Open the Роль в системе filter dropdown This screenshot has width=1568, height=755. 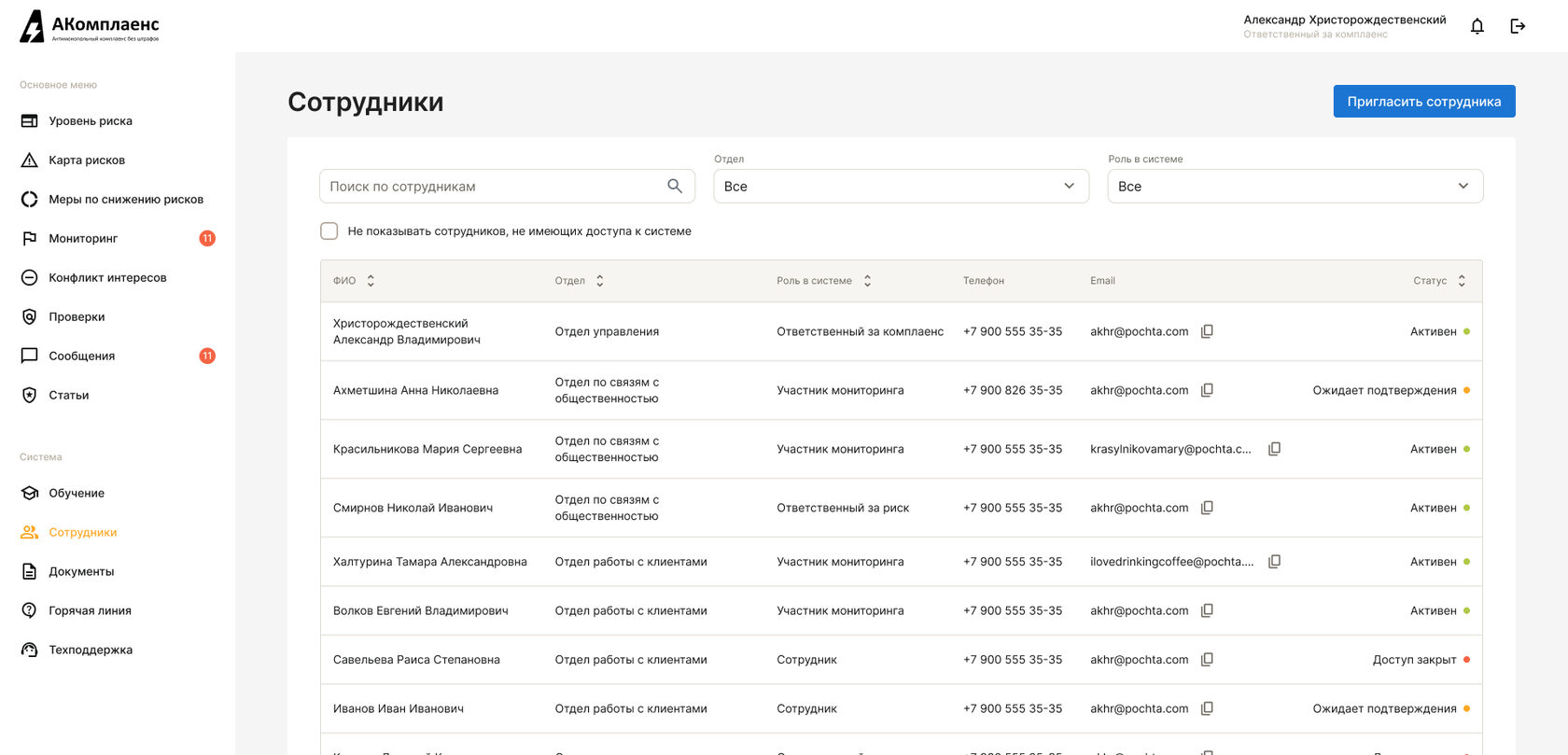pos(1295,186)
